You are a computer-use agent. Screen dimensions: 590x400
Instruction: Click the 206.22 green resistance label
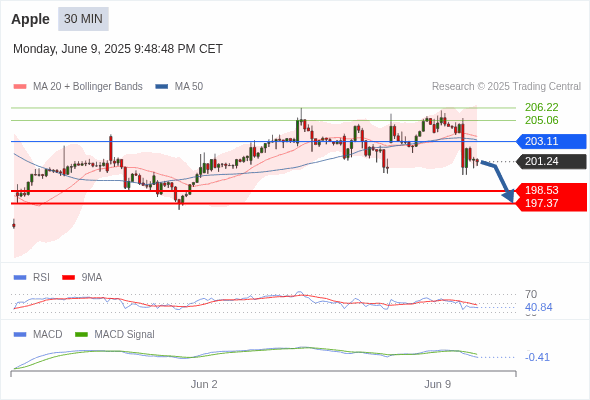click(x=541, y=107)
